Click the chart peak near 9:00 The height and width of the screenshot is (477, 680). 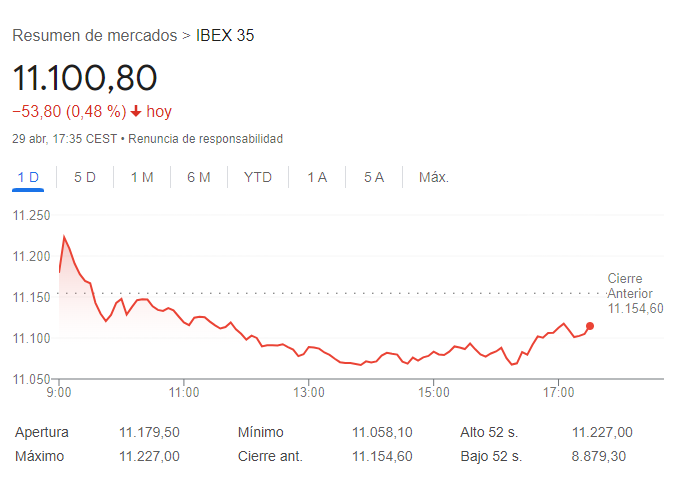pyautogui.click(x=64, y=237)
